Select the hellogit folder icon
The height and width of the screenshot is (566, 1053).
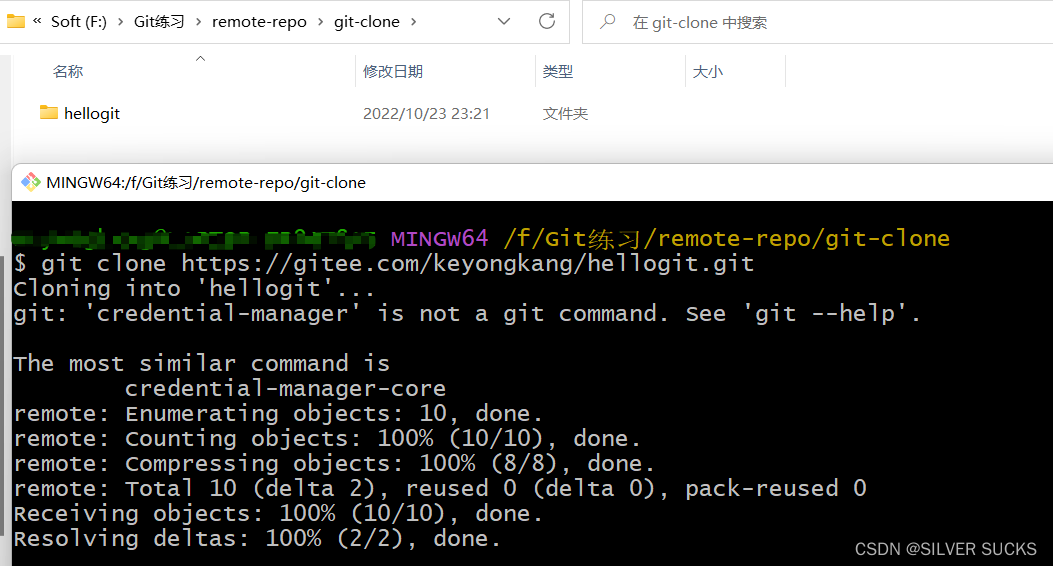coord(48,112)
